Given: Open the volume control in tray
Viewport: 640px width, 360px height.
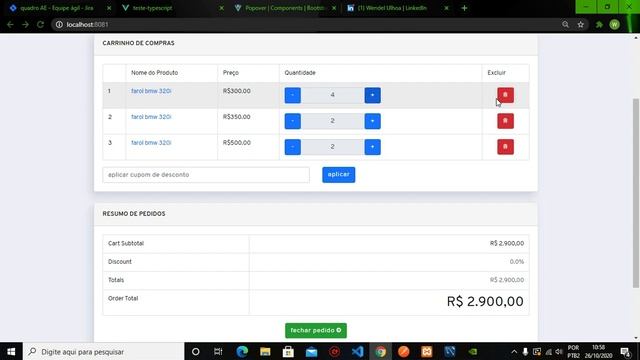Looking at the screenshot, I should point(559,351).
